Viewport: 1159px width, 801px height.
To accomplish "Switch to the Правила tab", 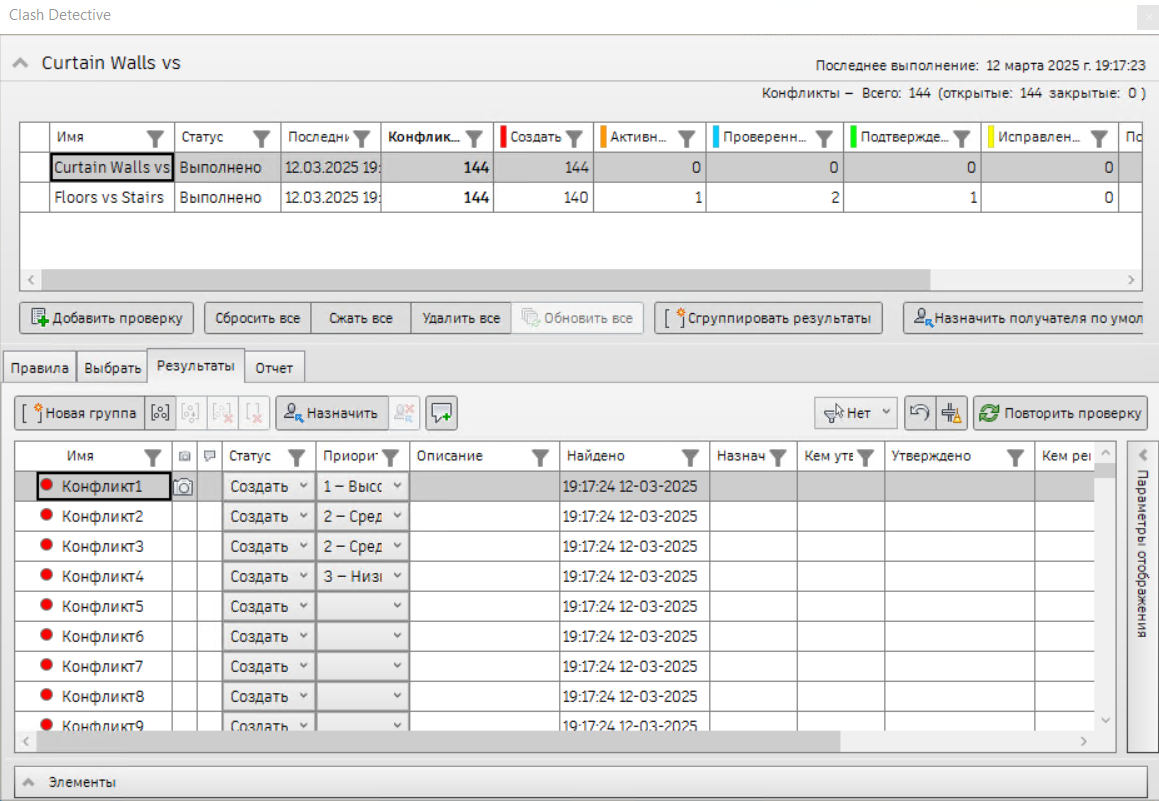I will 40,368.
